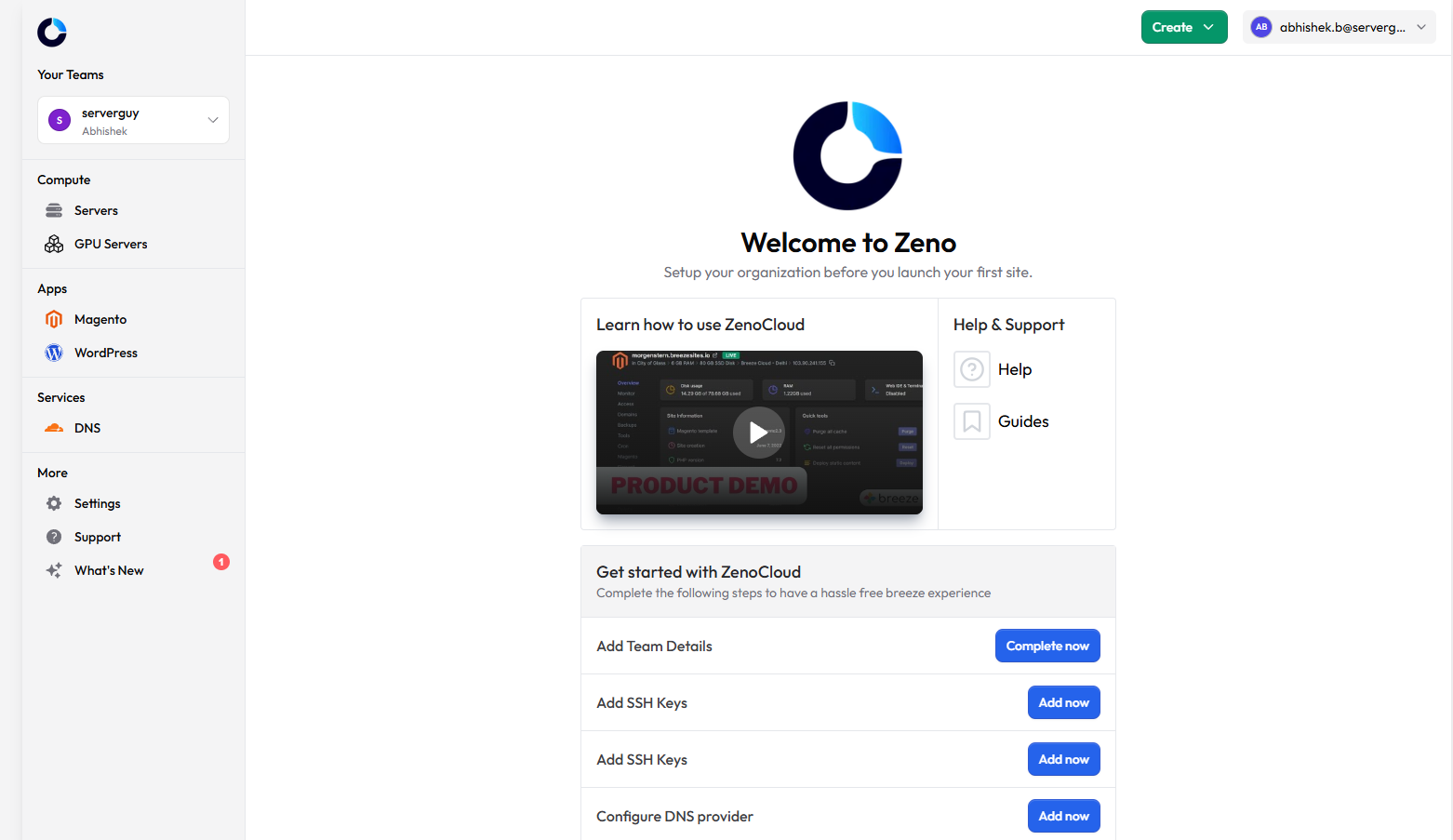Click Add now beside Add SSH Keys
This screenshot has height=840, width=1453.
pyautogui.click(x=1063, y=702)
